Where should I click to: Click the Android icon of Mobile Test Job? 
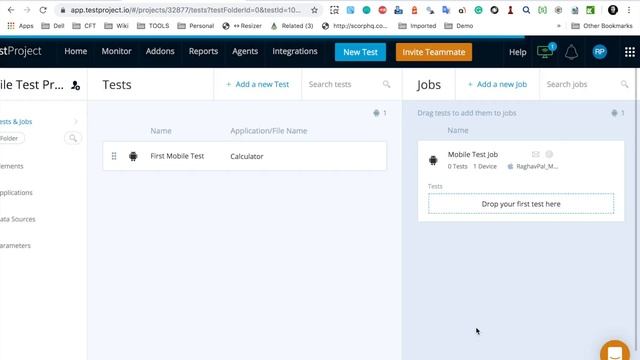[433, 160]
